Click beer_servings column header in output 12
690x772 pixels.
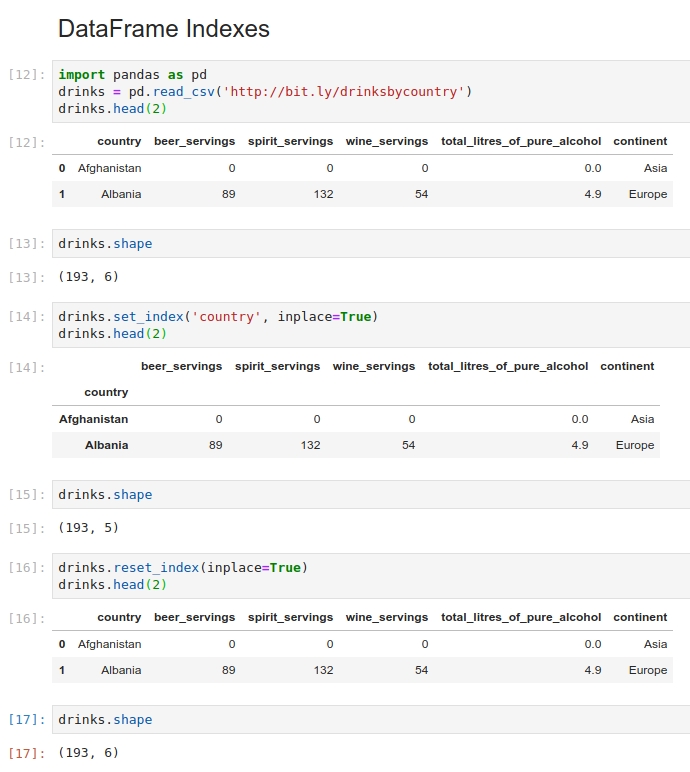tap(195, 141)
